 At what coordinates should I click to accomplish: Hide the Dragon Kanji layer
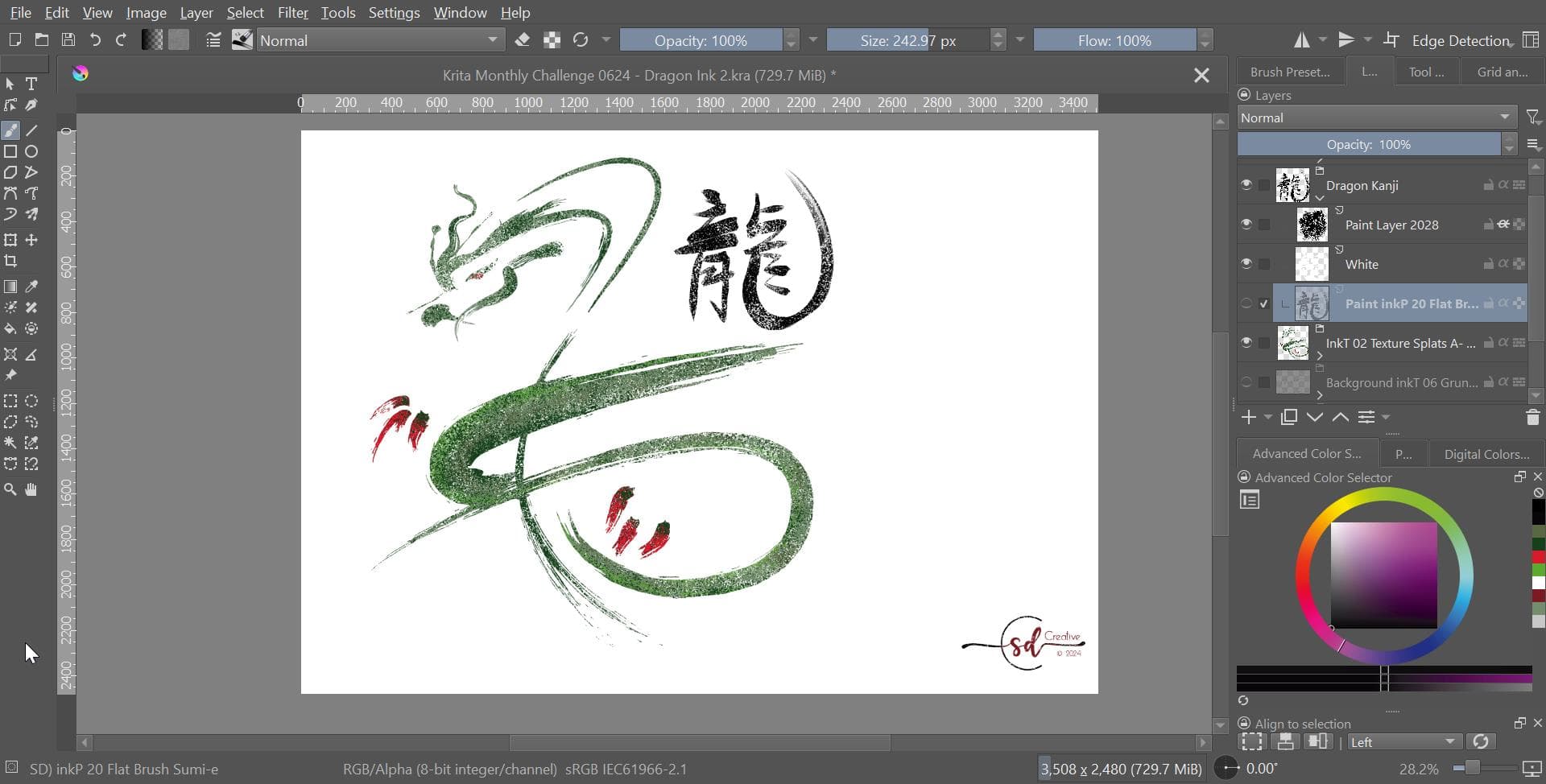(1246, 185)
